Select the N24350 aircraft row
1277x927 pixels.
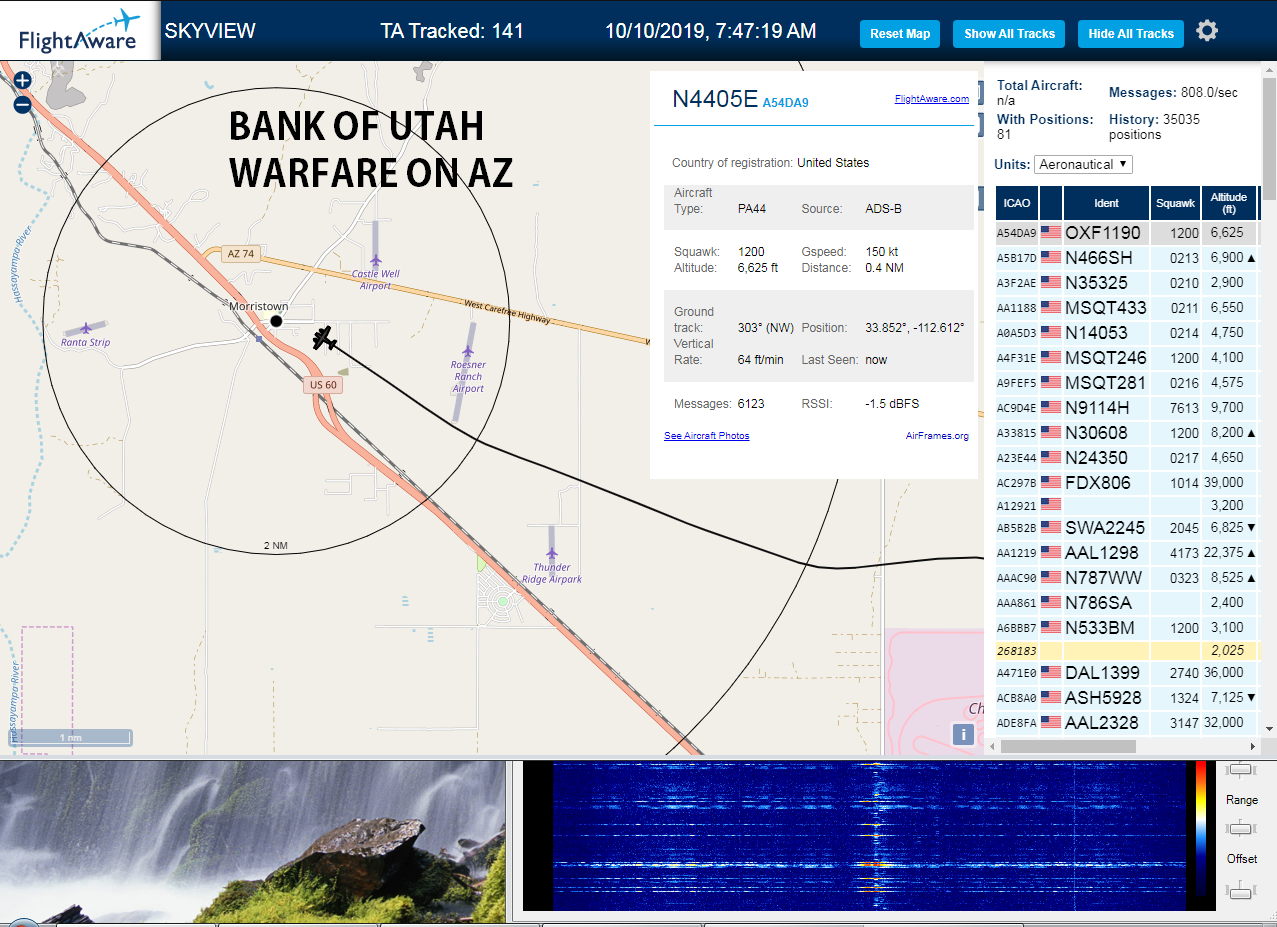click(1126, 457)
